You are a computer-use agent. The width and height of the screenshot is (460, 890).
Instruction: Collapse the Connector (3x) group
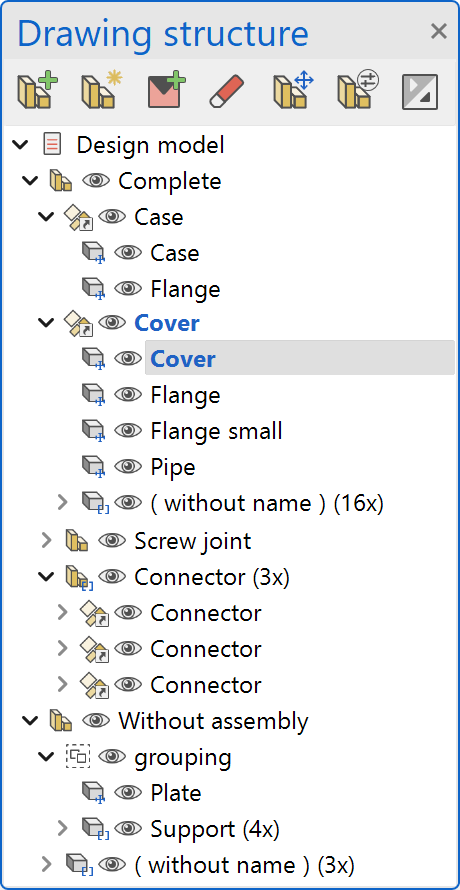coord(46,577)
